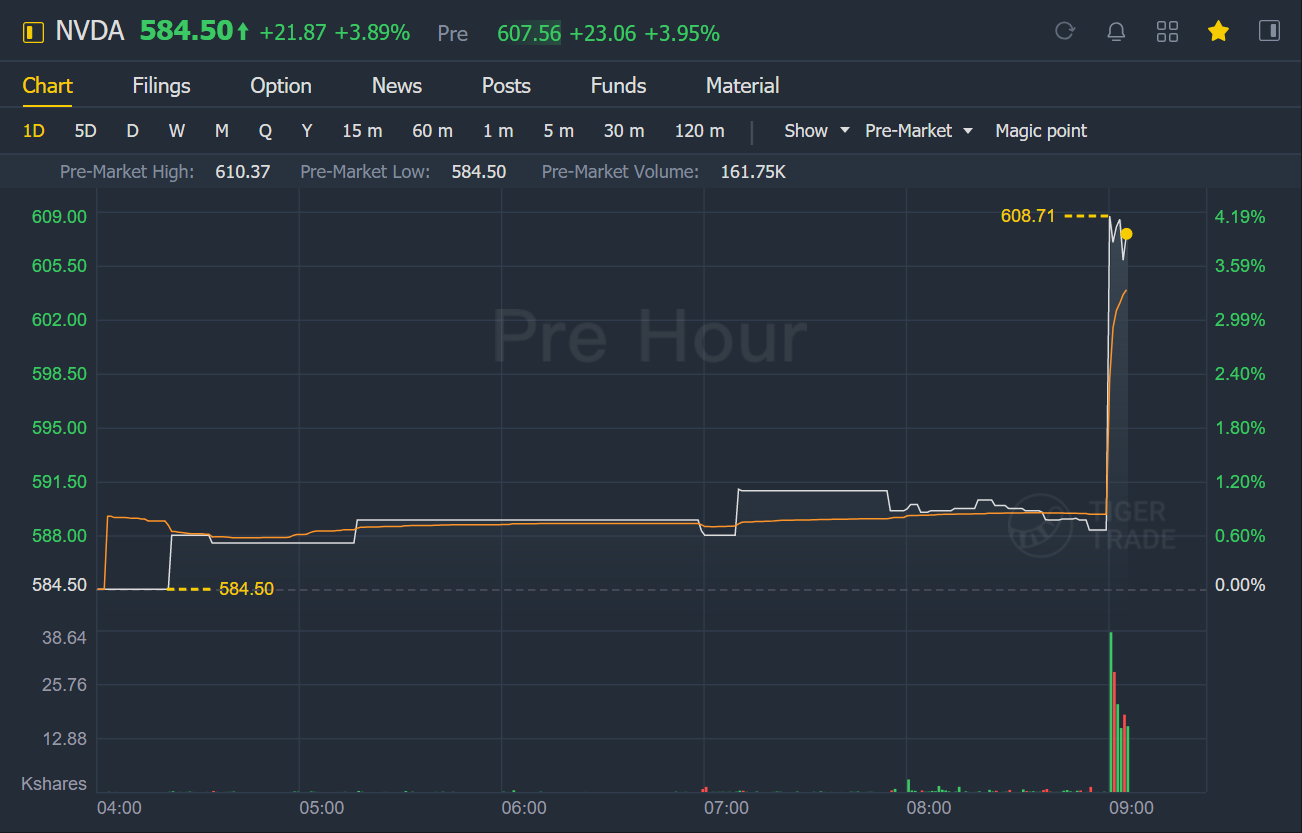1302x833 pixels.
Task: Toggle the side panel icon
Action: (x=1269, y=31)
